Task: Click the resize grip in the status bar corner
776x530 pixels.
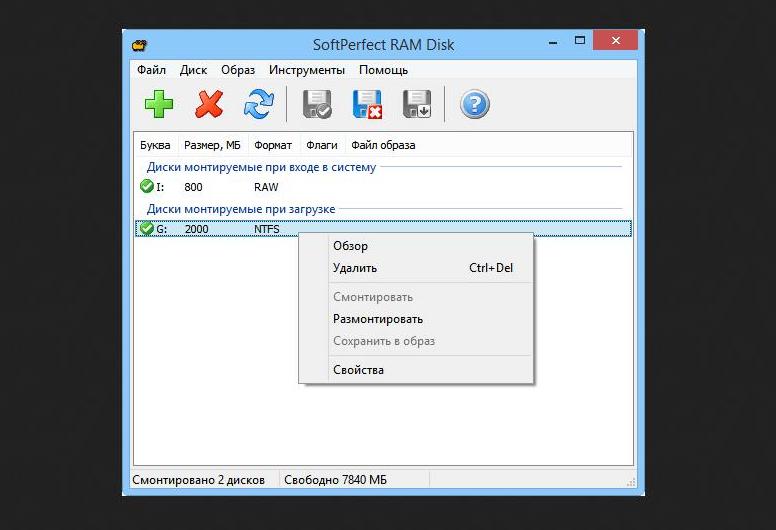Action: click(x=631, y=482)
